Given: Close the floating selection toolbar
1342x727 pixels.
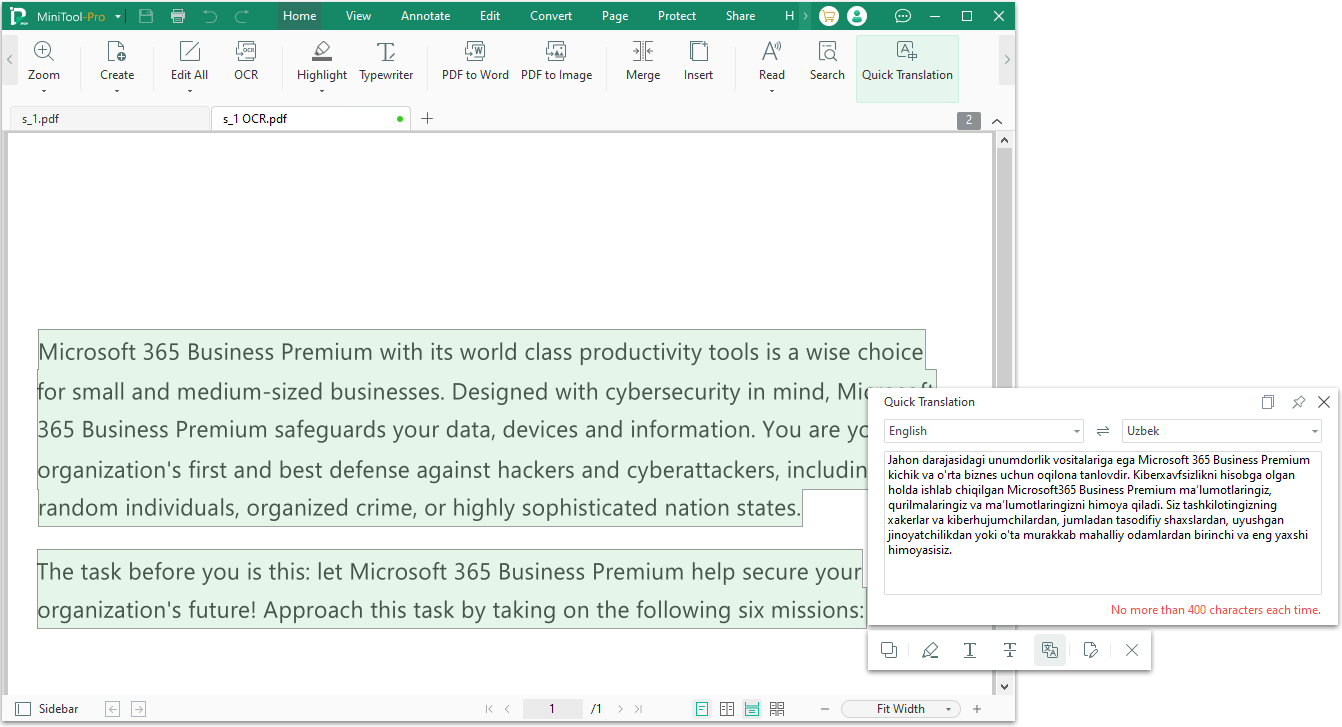Looking at the screenshot, I should 1131,650.
